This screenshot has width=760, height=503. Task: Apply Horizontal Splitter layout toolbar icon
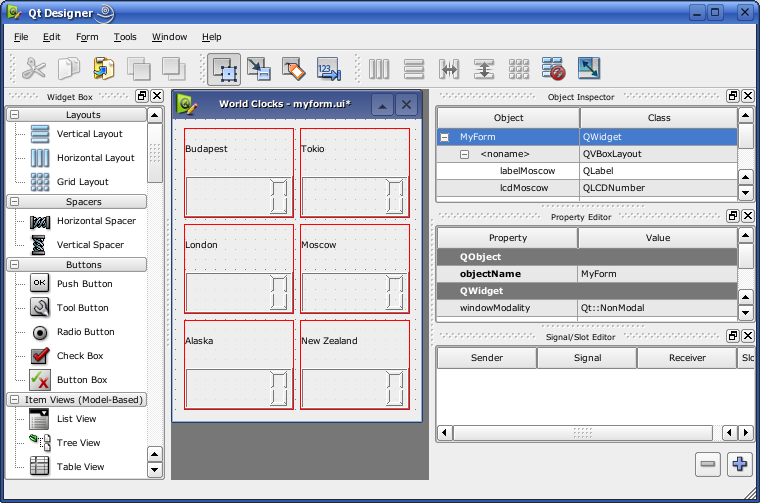[x=449, y=69]
